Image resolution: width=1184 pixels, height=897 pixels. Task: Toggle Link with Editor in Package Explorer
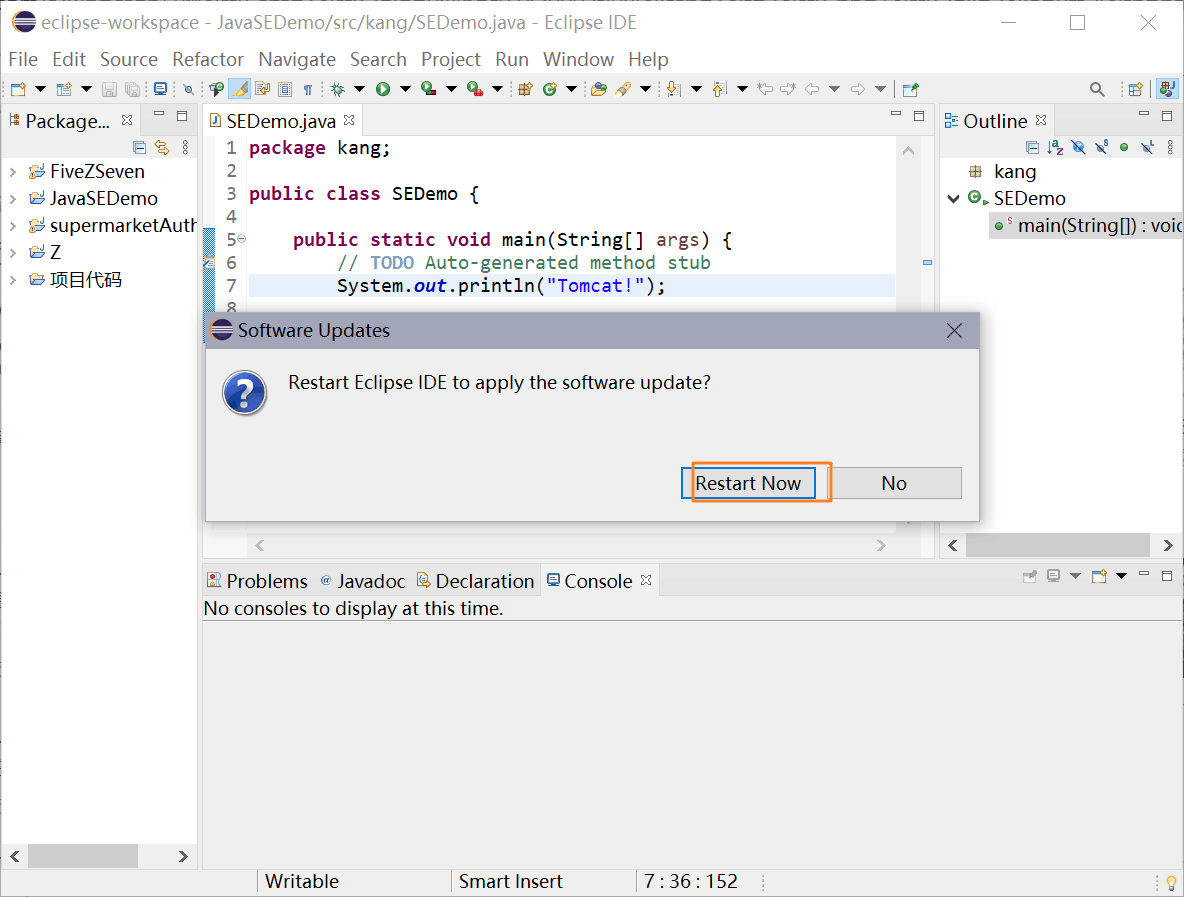(x=163, y=147)
